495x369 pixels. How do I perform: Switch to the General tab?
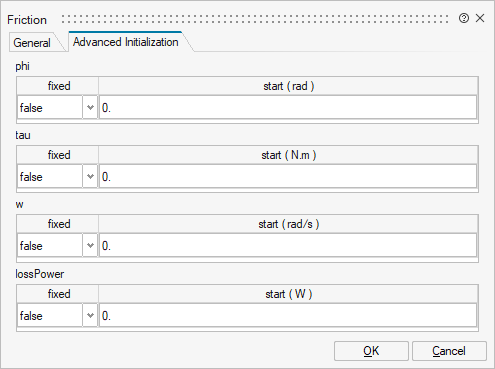point(32,43)
